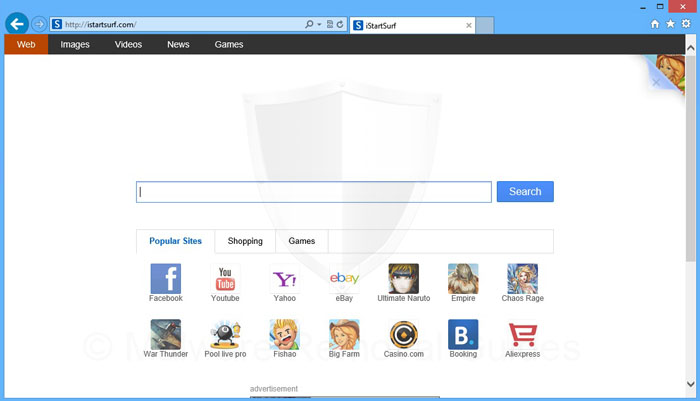Switch to the Videos navigation tab

click(x=128, y=44)
